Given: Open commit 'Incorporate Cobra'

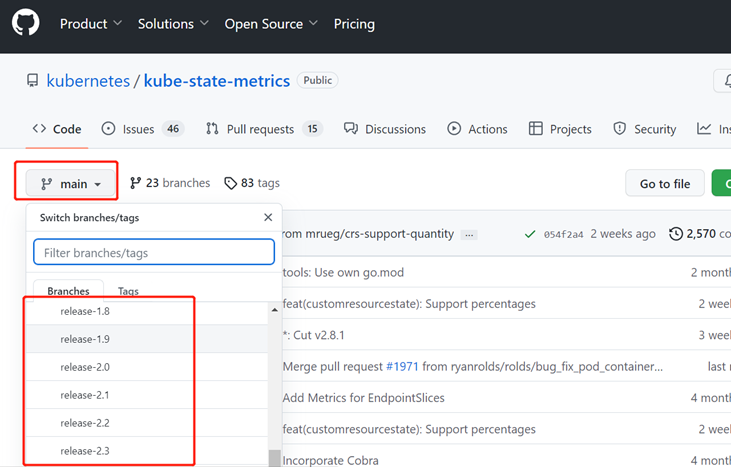Looking at the screenshot, I should pyautogui.click(x=331, y=460).
